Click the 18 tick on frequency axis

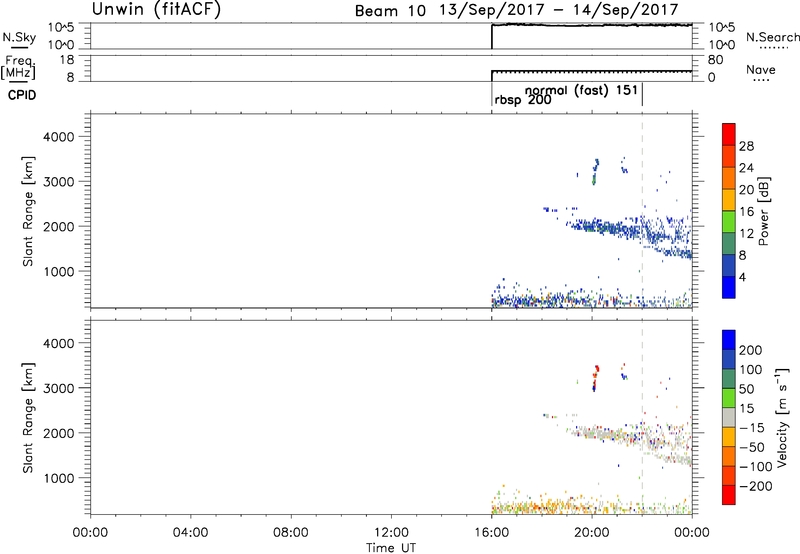click(x=66, y=60)
